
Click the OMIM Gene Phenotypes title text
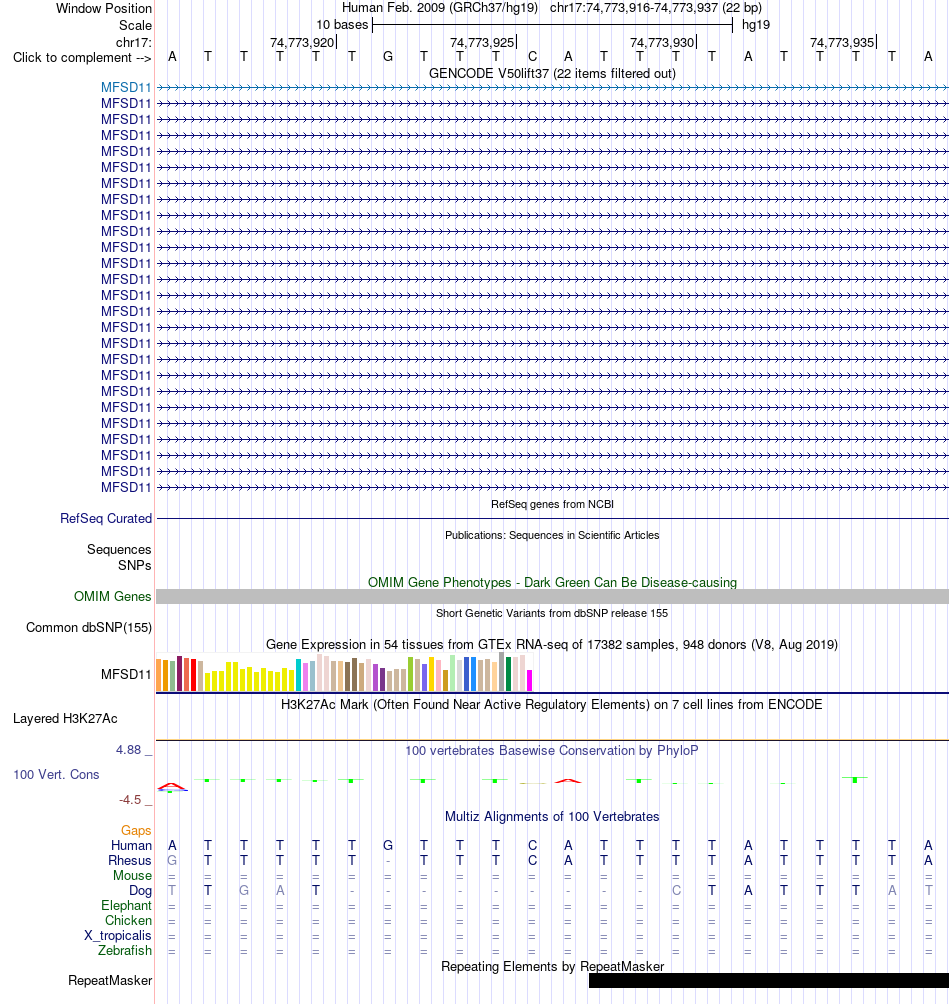tap(552, 583)
